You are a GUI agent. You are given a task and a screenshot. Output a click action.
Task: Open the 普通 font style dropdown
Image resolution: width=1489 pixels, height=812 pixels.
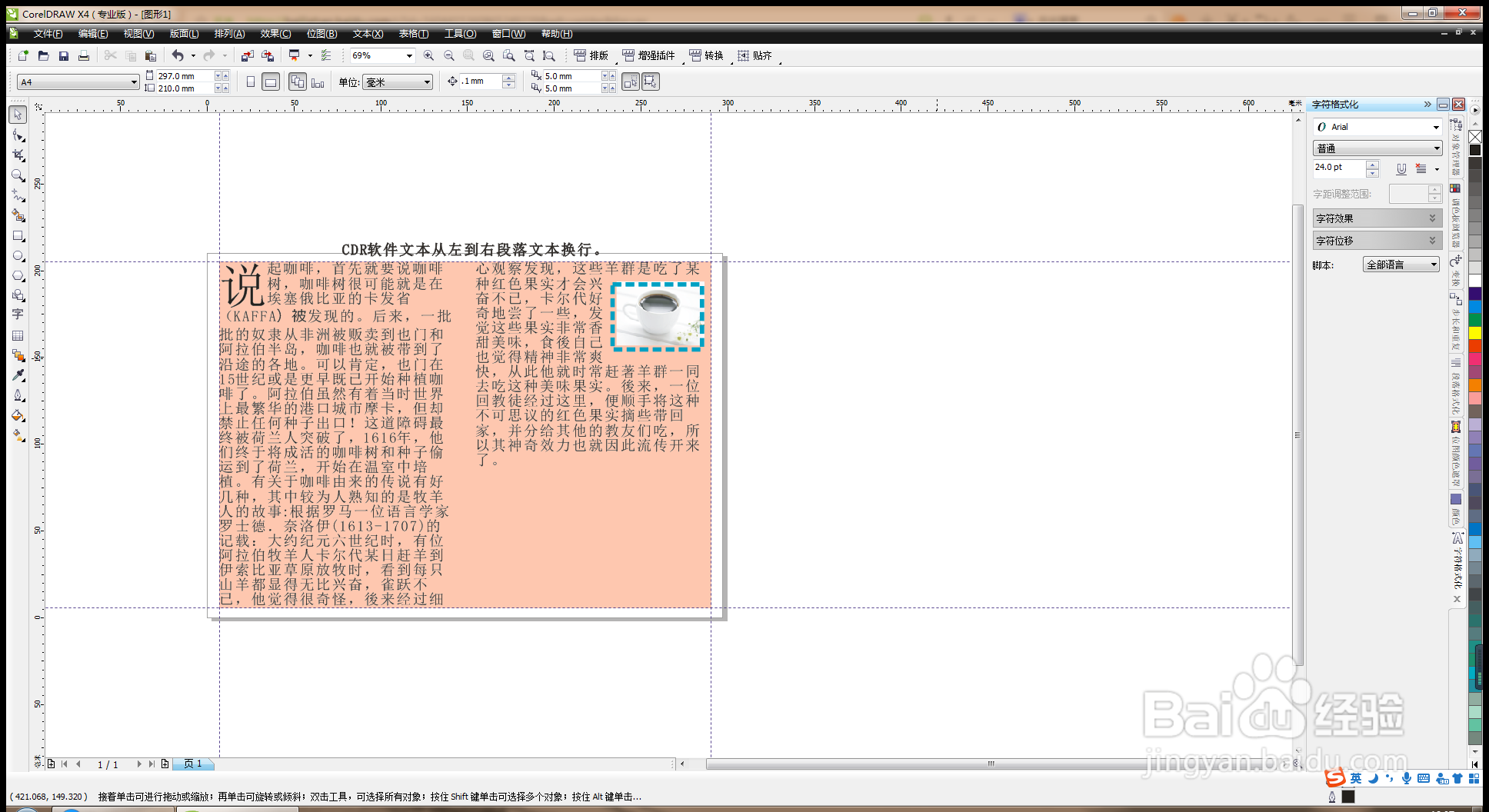click(1436, 148)
